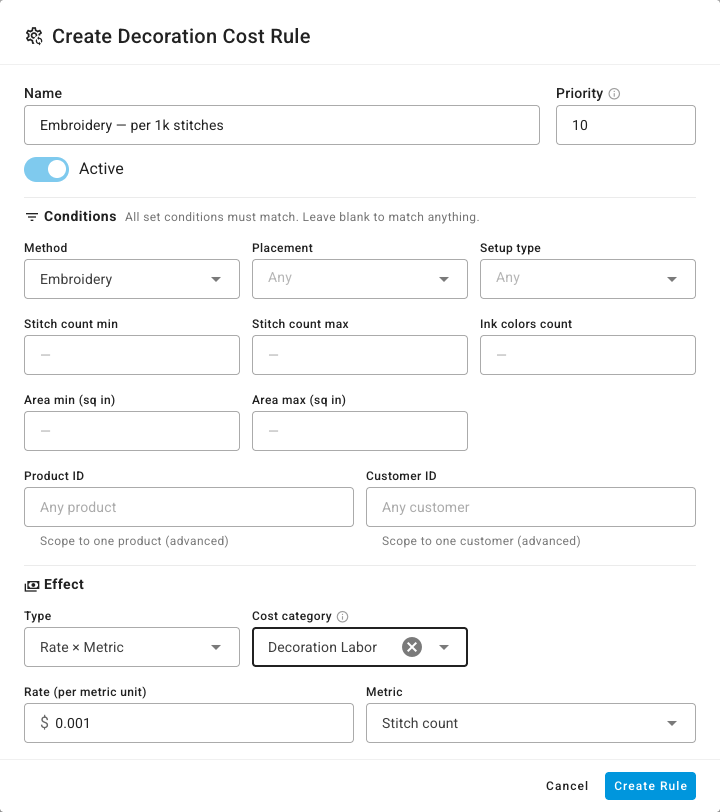Expand the Metric dropdown showing Stitch count

point(531,723)
